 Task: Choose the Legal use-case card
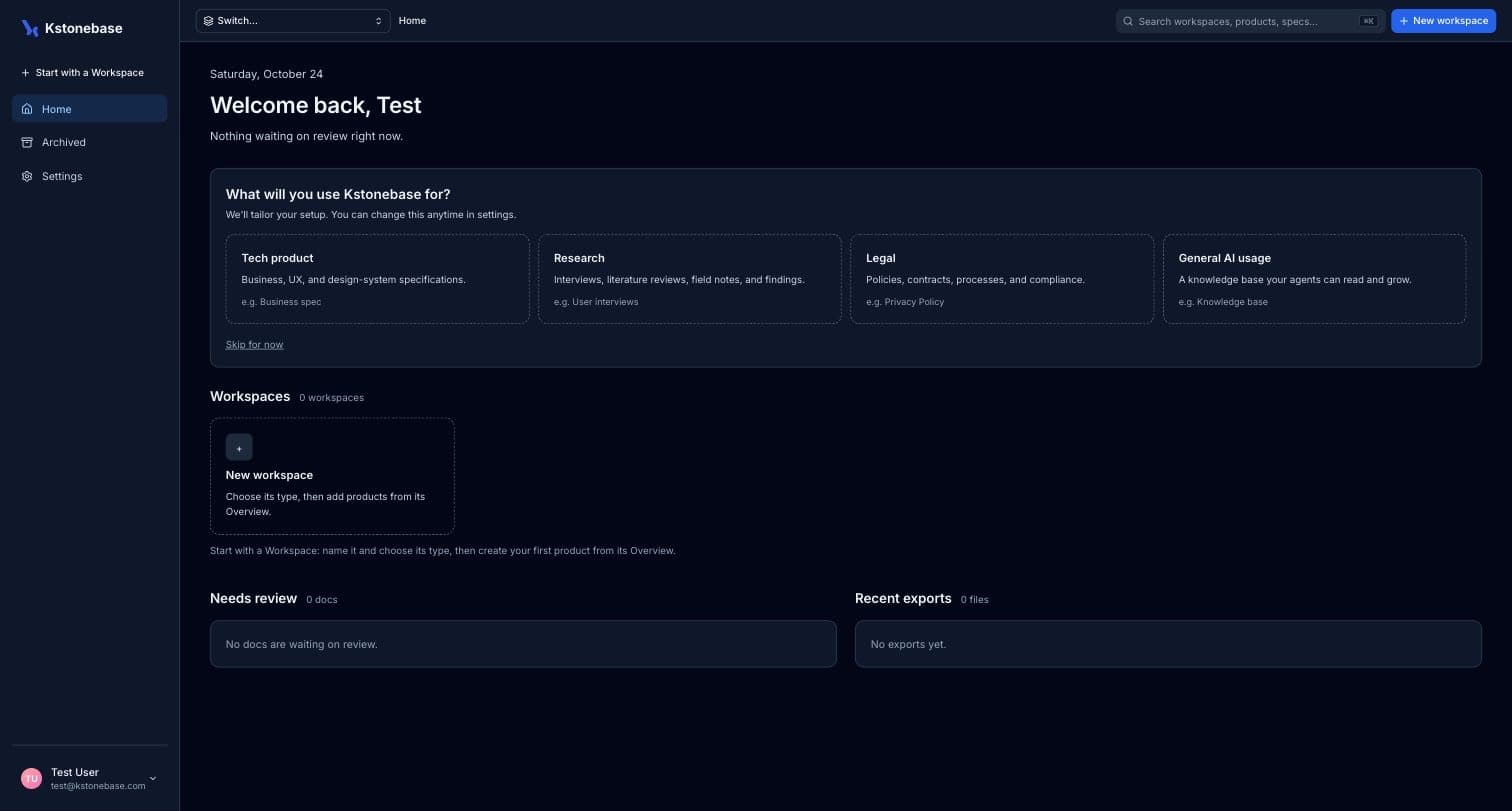[1002, 279]
